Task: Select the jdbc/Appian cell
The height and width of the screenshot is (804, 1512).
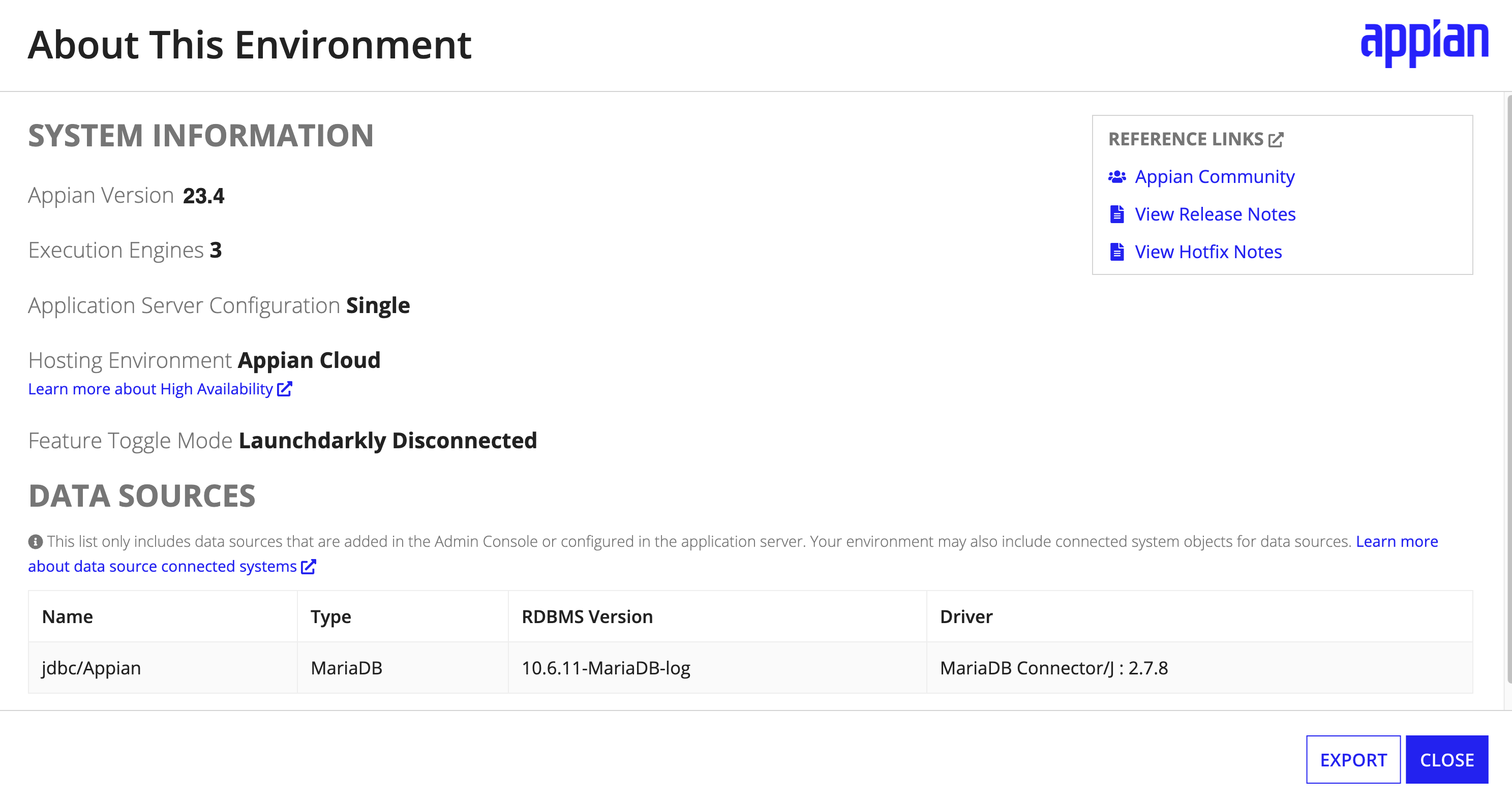Action: click(163, 668)
